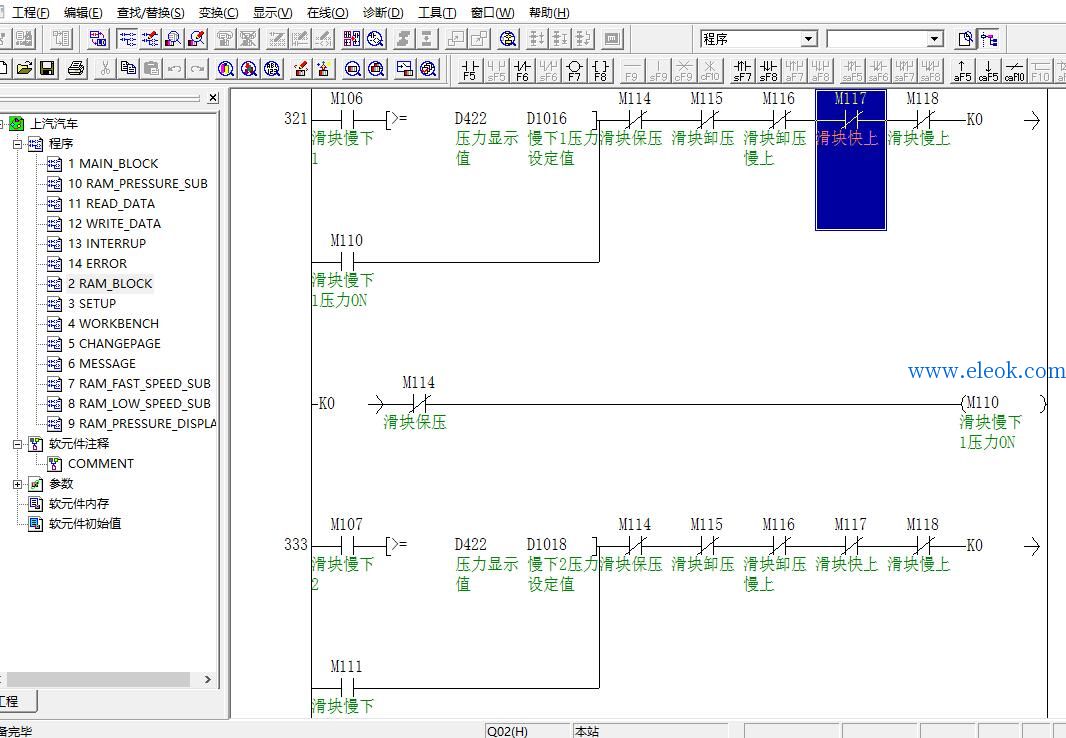Screen dimensions: 1066x738
Task: Select 13 INTERRUP program
Action: pyautogui.click(x=107, y=243)
